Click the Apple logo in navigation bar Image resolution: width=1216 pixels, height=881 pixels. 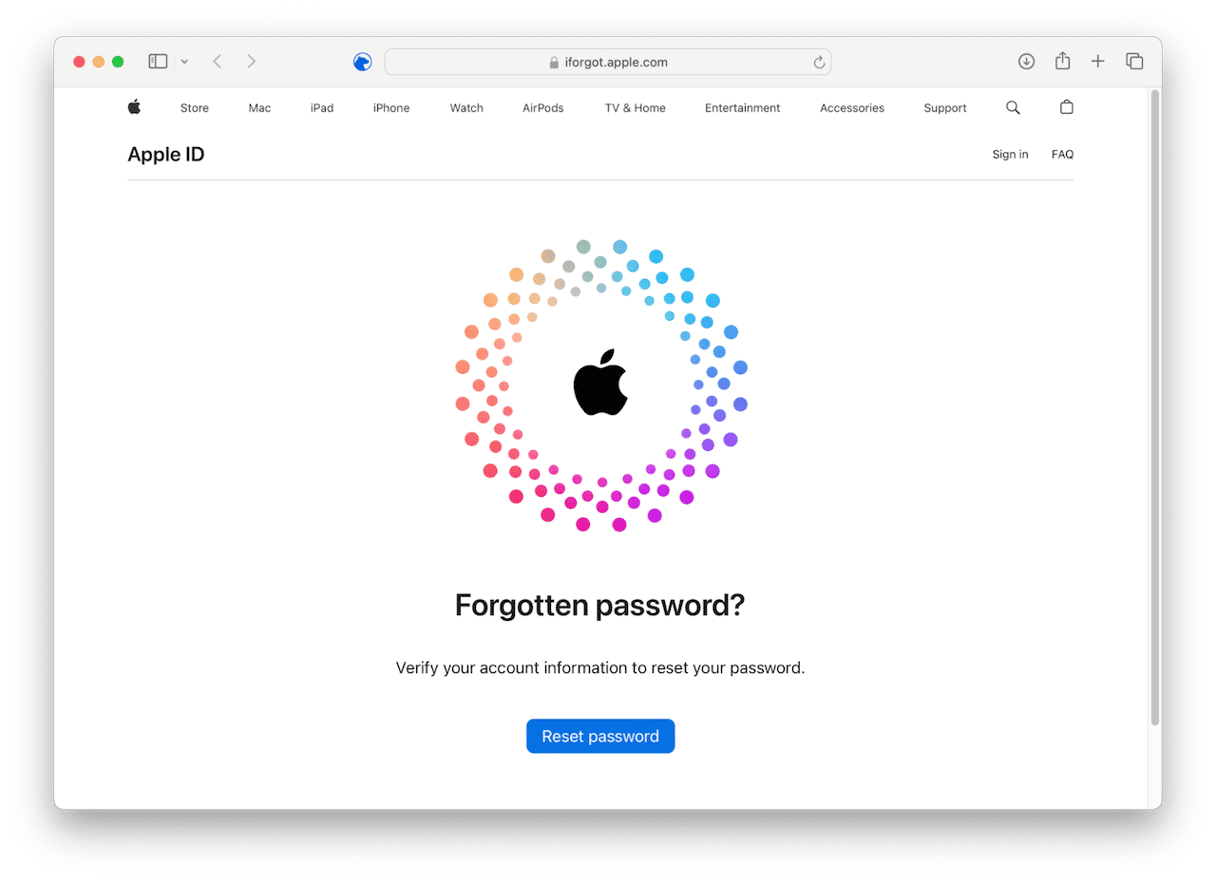tap(134, 107)
